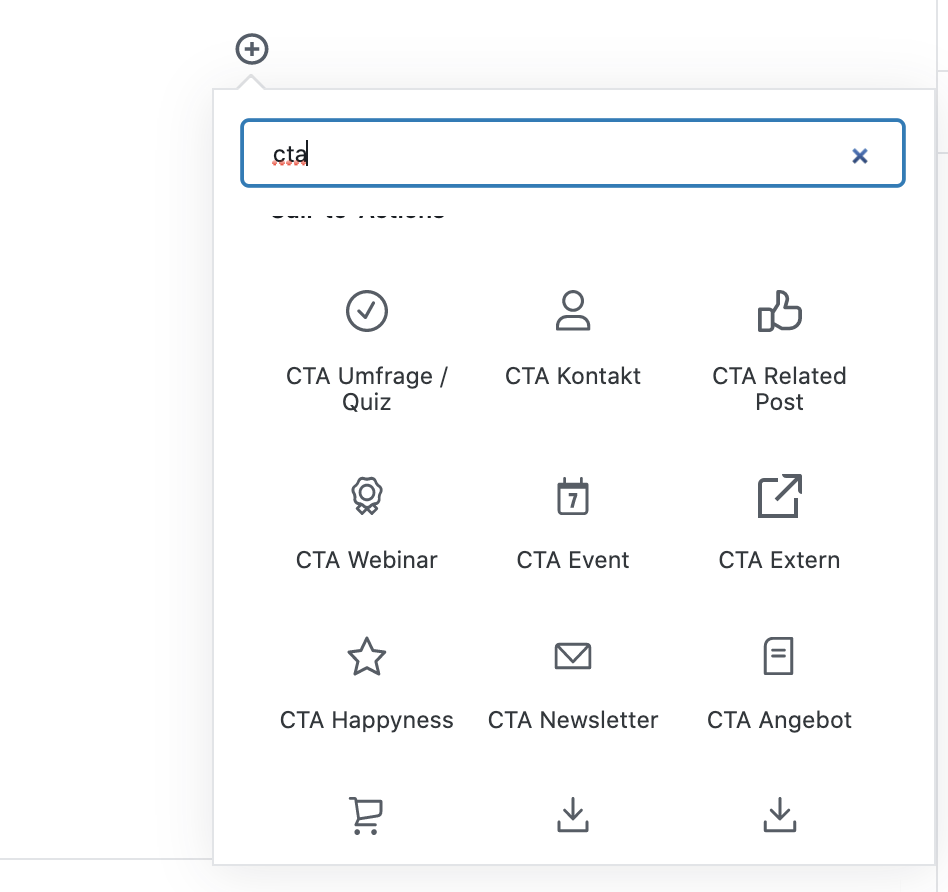Click the "CTA Extern" text label
This screenshot has height=892, width=948.
click(x=779, y=560)
